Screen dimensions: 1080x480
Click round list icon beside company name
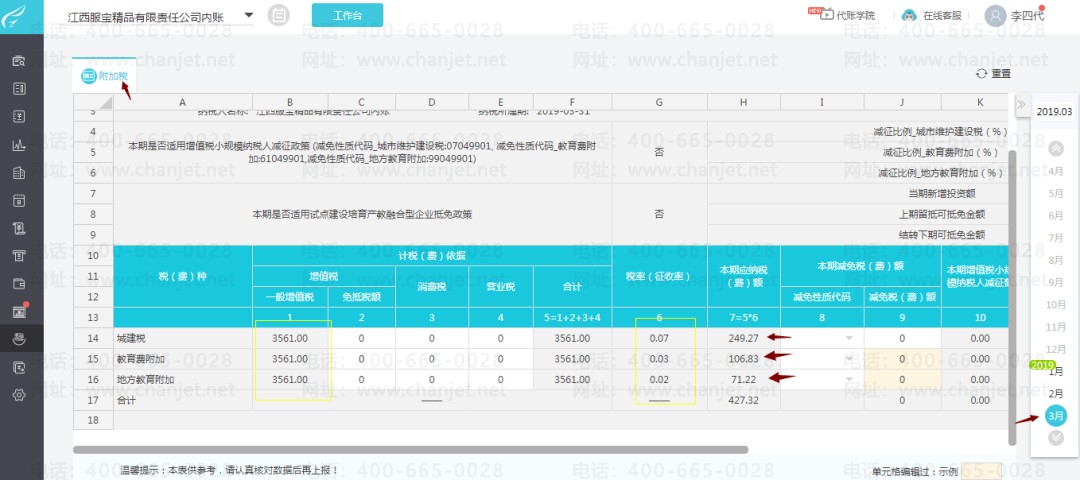[278, 15]
